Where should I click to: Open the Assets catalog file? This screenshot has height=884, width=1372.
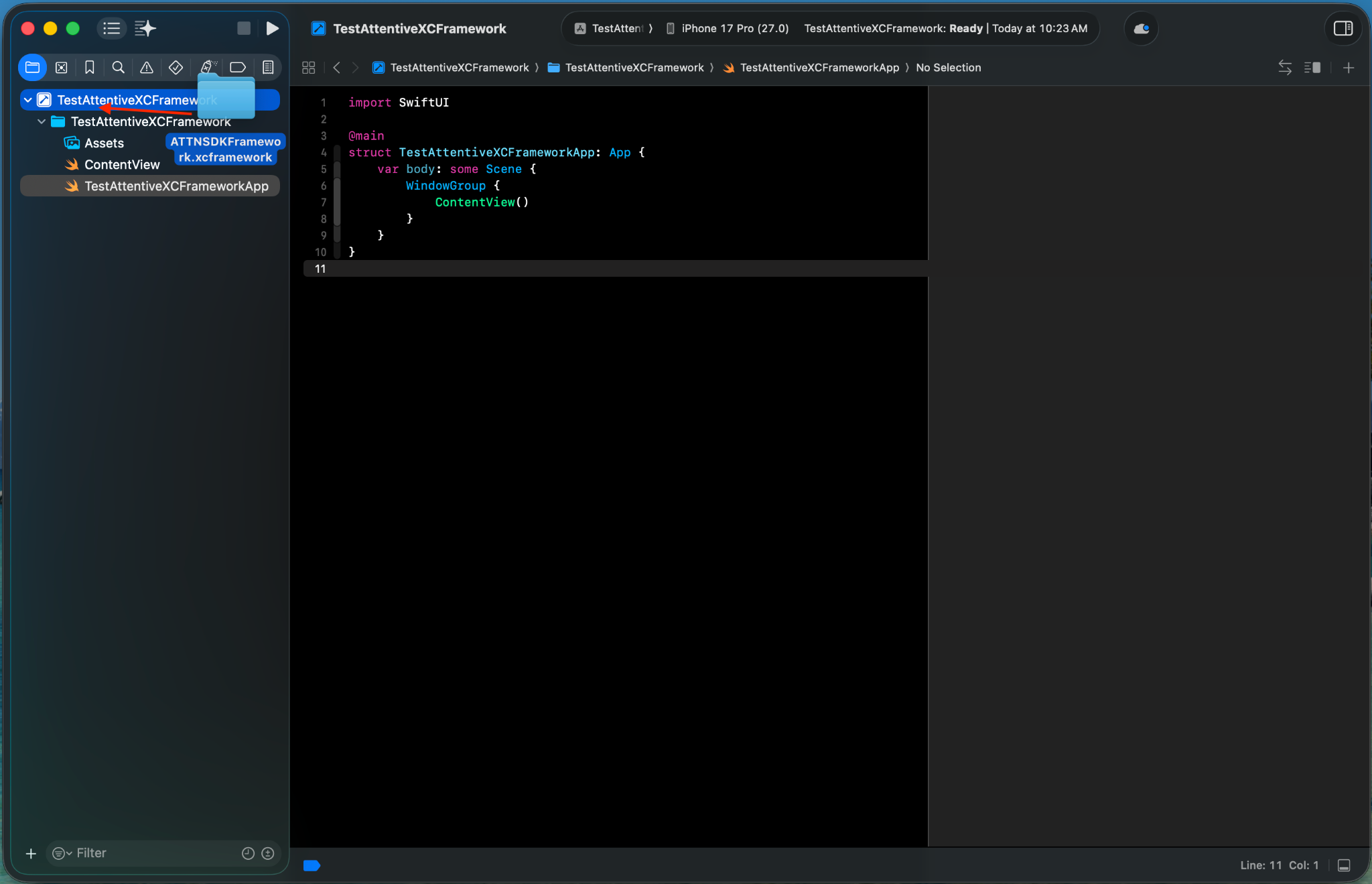pos(104,143)
